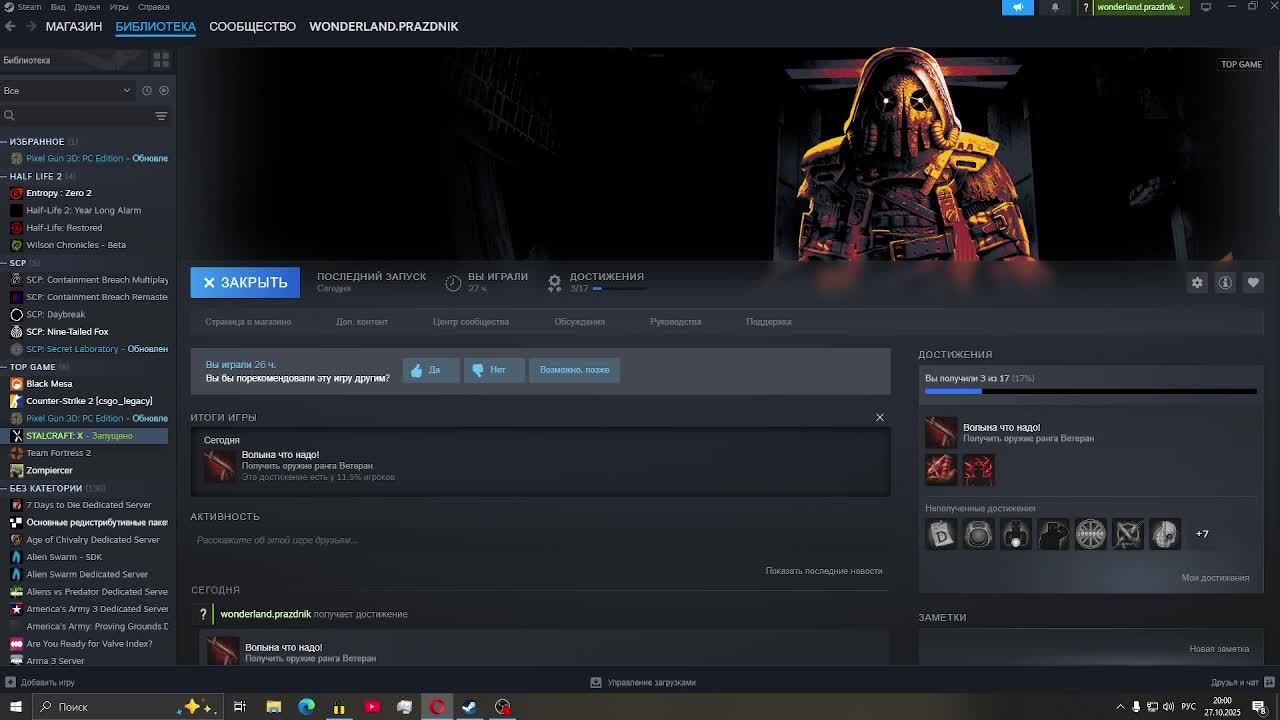Open the Windows Start menu
Viewport: 1280px width, 720px height.
click(x=16, y=707)
